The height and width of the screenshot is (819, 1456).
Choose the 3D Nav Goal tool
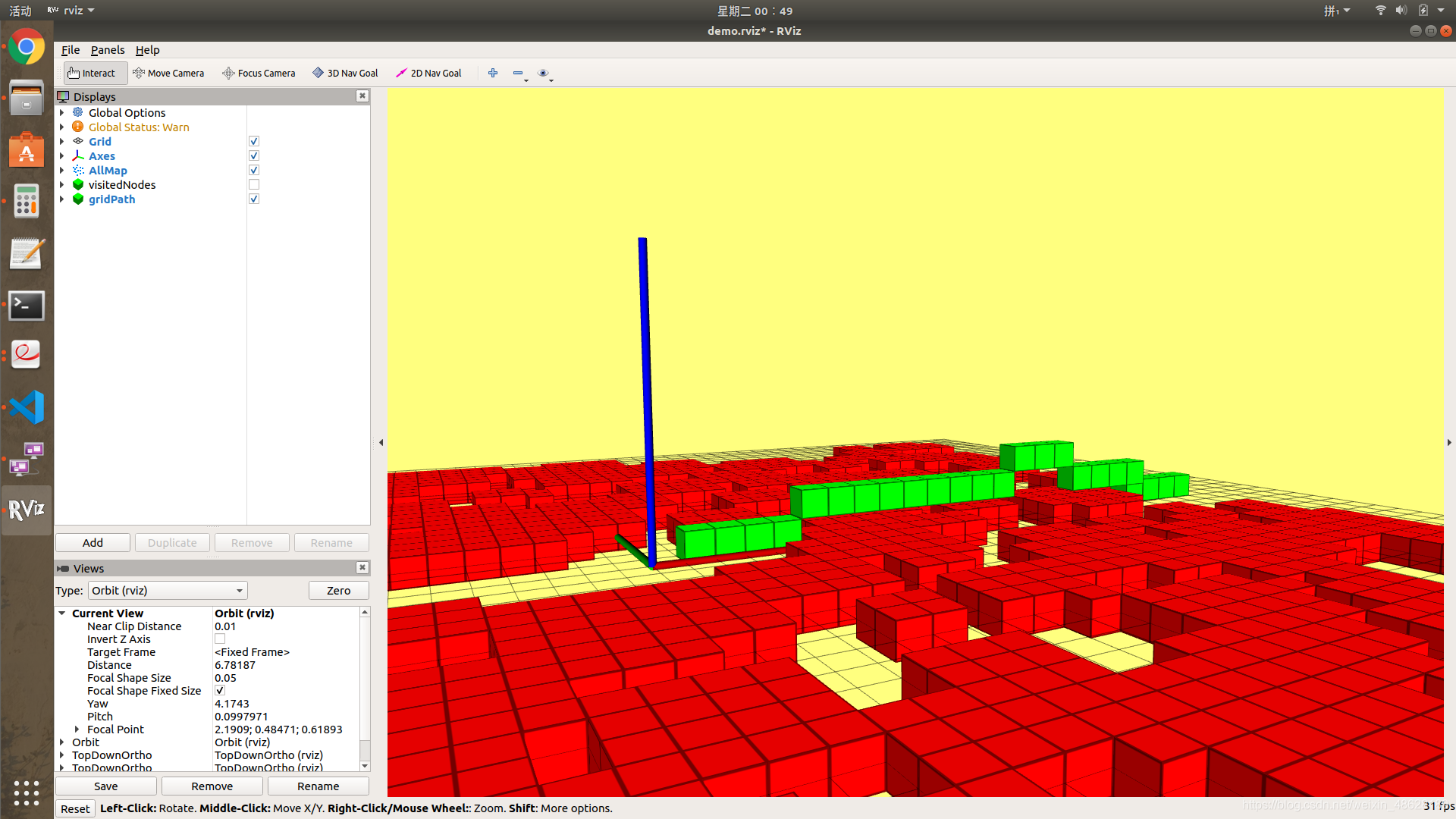tap(345, 73)
